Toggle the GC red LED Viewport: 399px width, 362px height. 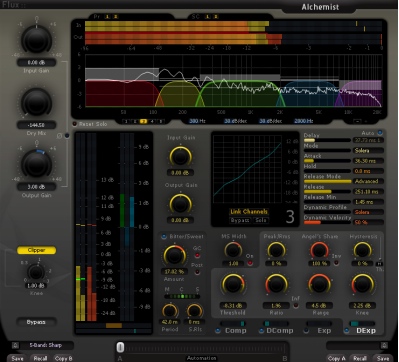point(197,256)
